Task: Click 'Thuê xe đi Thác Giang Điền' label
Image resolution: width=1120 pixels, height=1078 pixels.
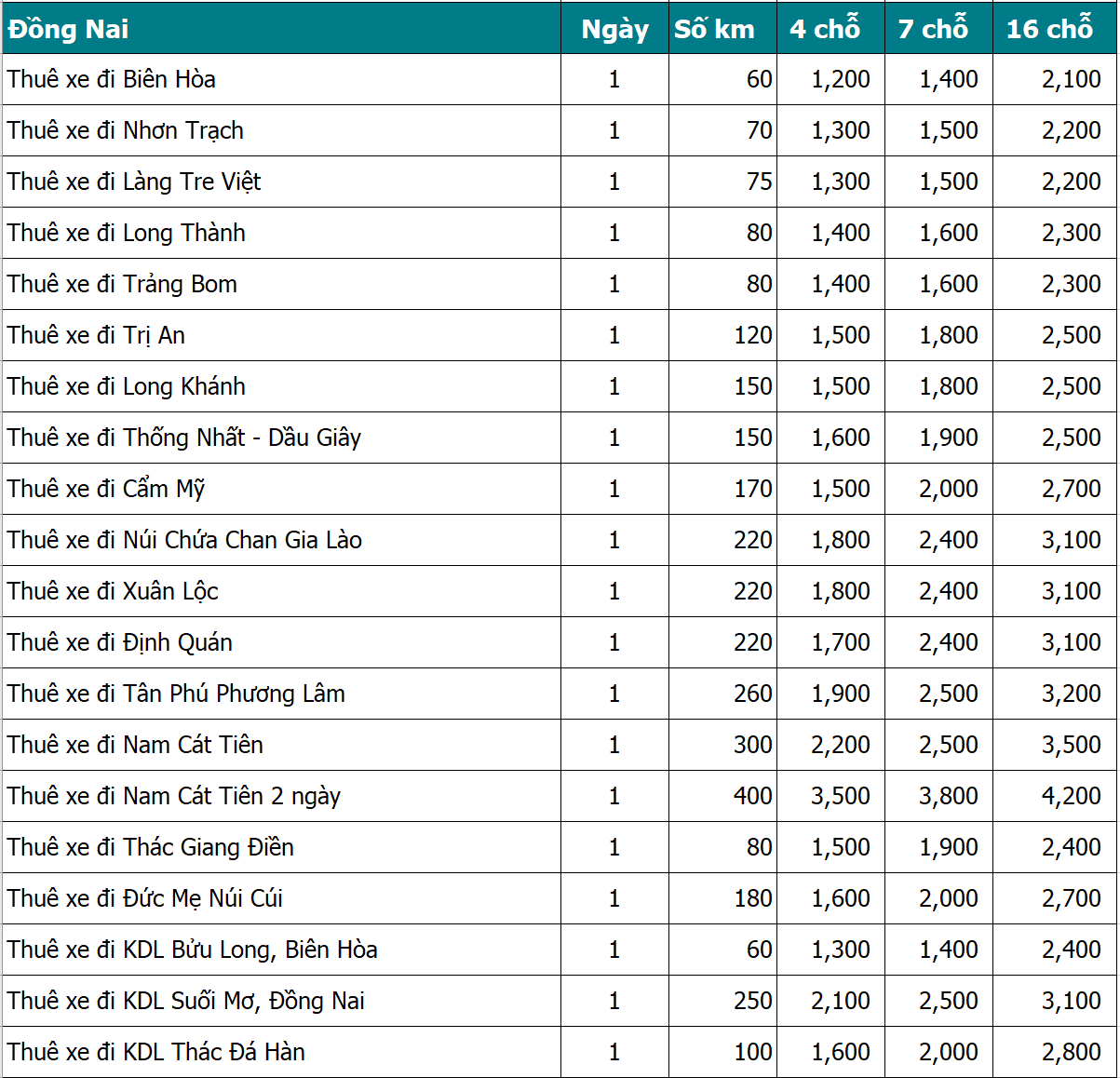Action: (x=151, y=847)
